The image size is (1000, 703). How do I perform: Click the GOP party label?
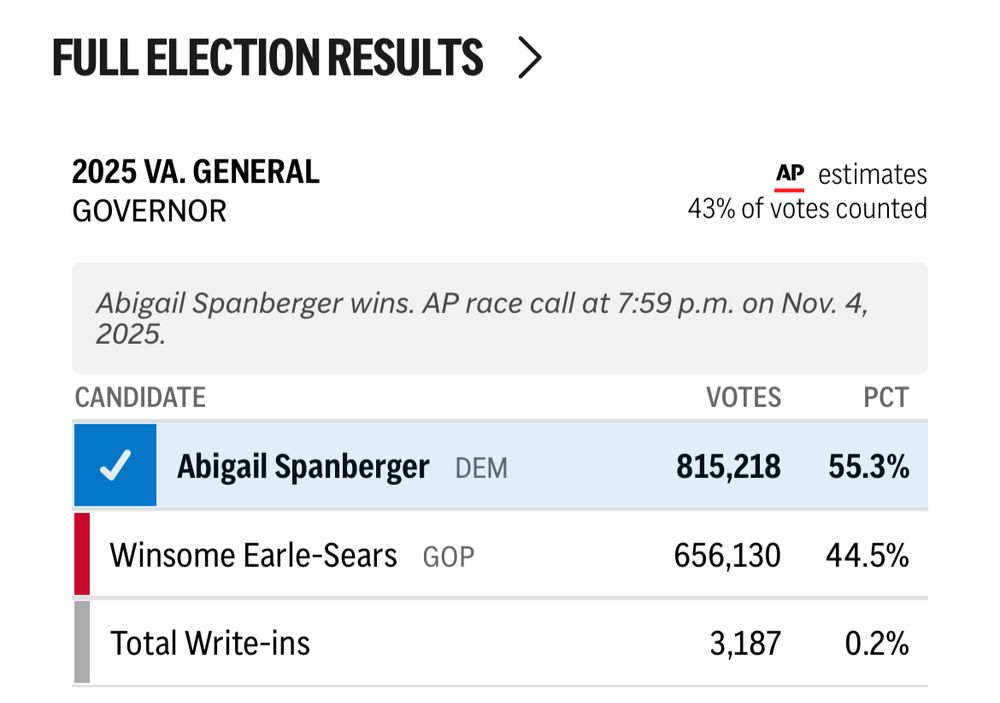coord(450,557)
